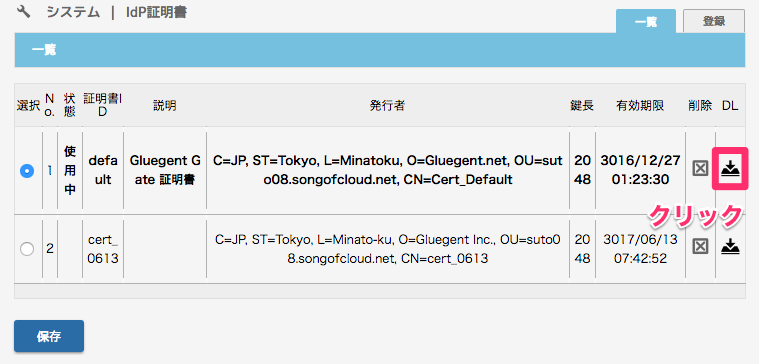
Task: Click the 有効期限 column header
Action: pyautogui.click(x=640, y=106)
